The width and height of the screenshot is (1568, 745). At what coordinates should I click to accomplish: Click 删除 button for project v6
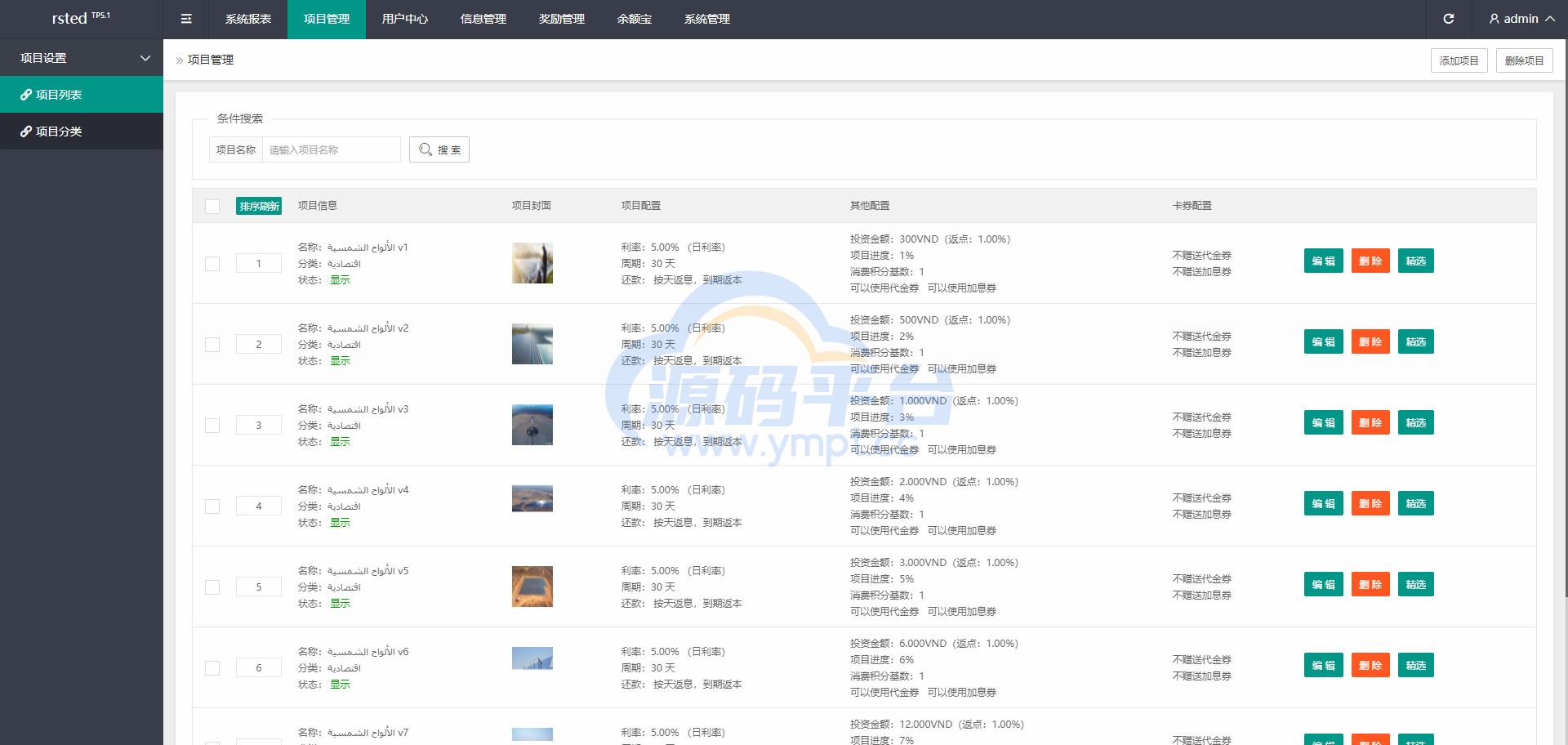coord(1370,665)
